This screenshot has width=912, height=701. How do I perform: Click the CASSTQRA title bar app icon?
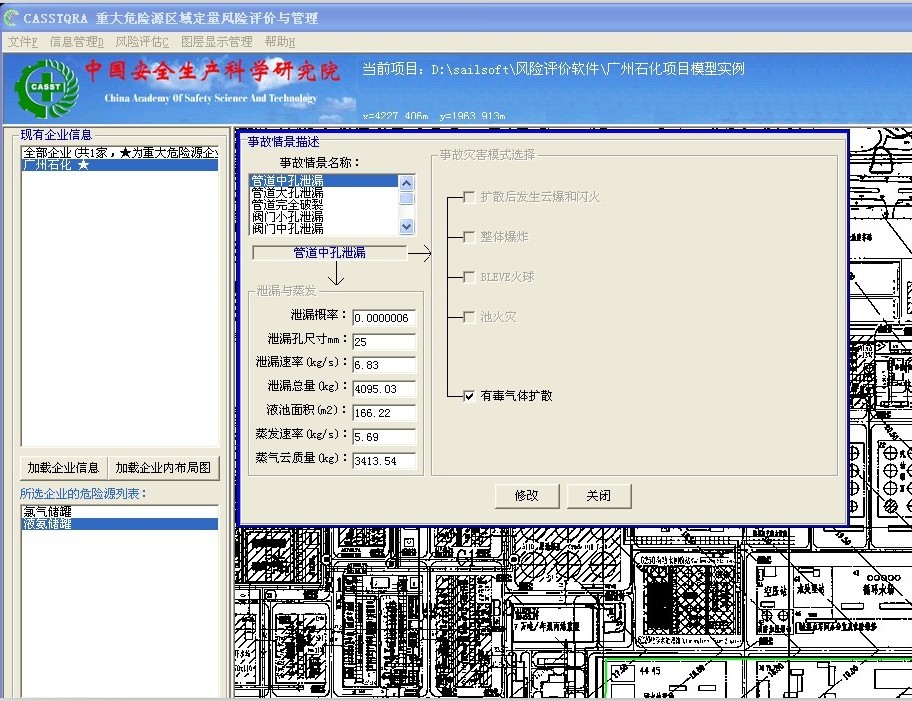12,18
